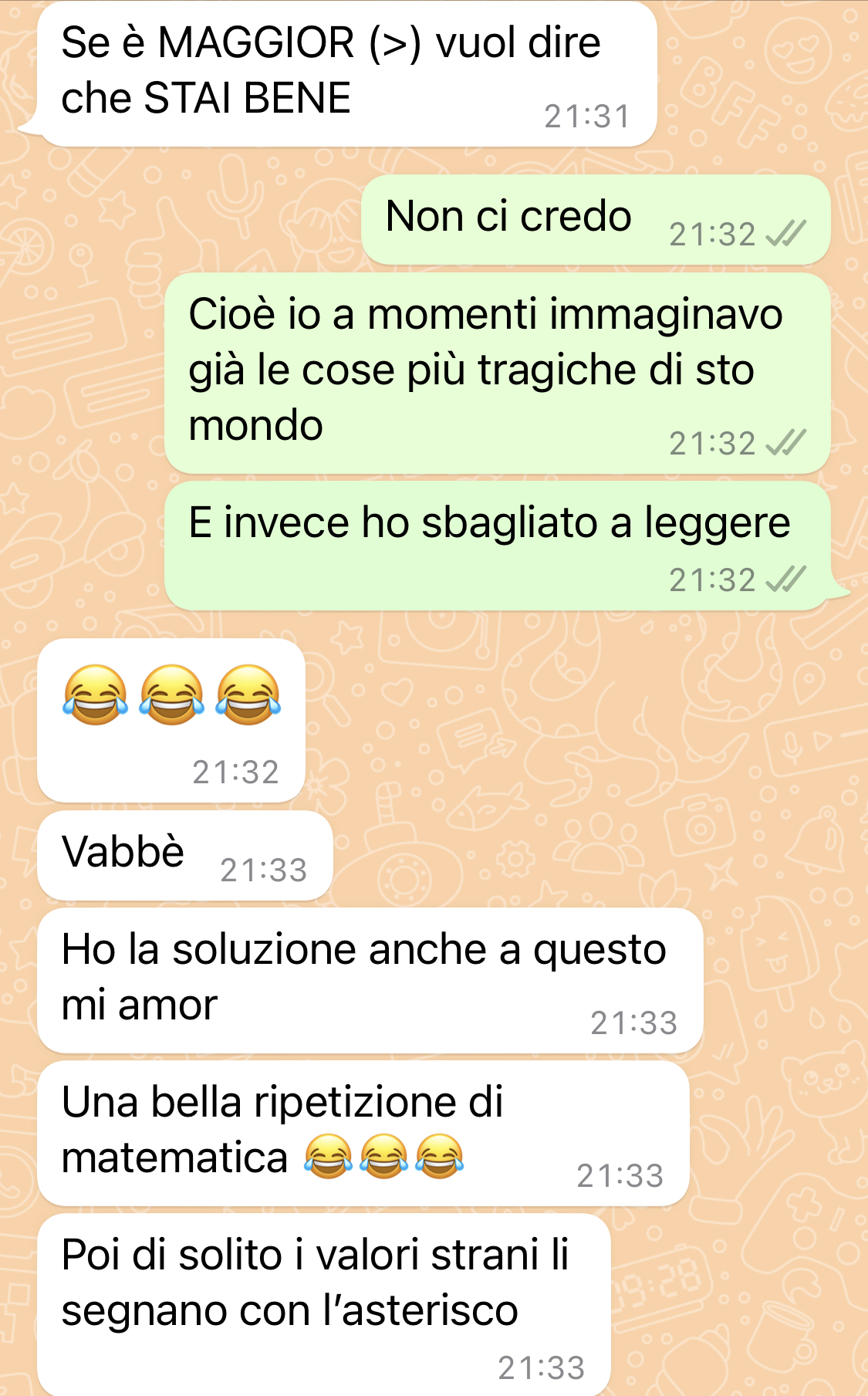Select the 'Una bella ripetizione di matematica' message
This screenshot has height=1396, width=868.
[x=363, y=1134]
